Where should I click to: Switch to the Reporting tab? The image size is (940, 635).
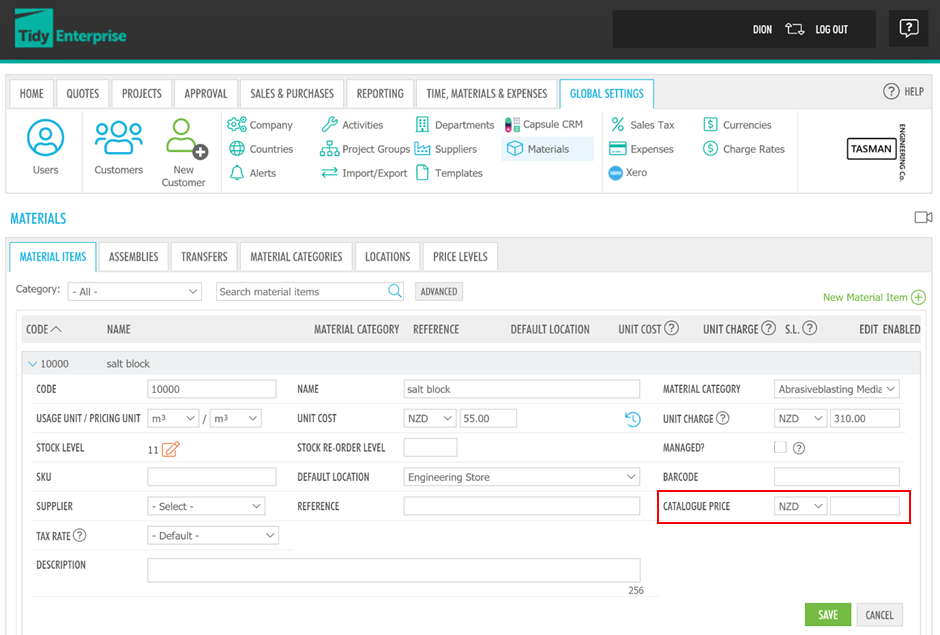[380, 94]
